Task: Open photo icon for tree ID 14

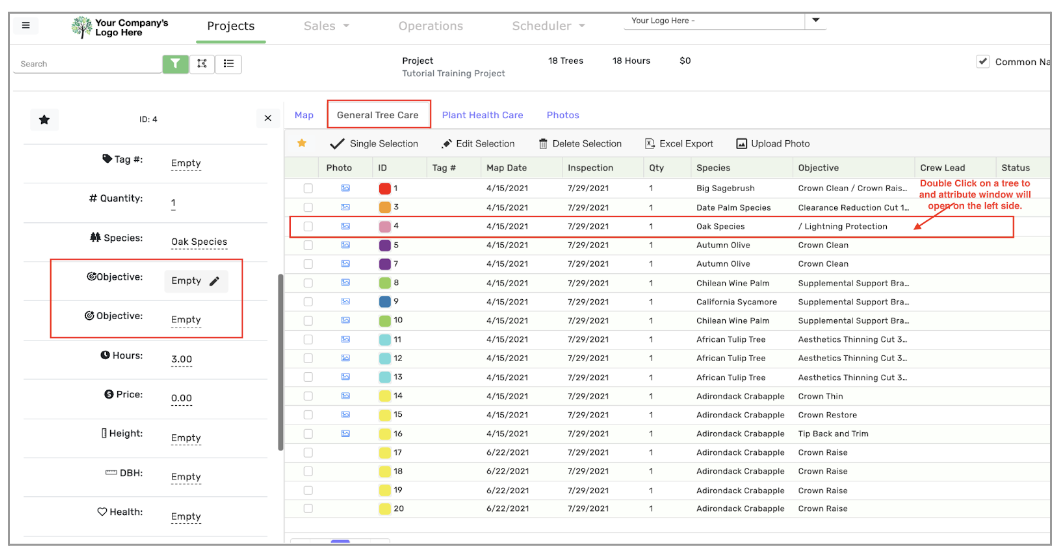Action: [x=345, y=396]
